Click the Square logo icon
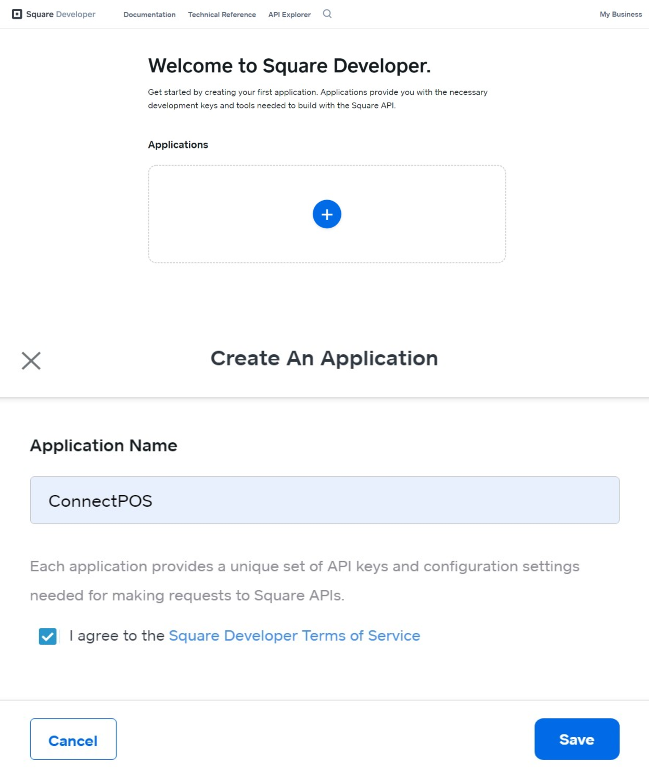This screenshot has height=770, width=649. click(x=17, y=14)
